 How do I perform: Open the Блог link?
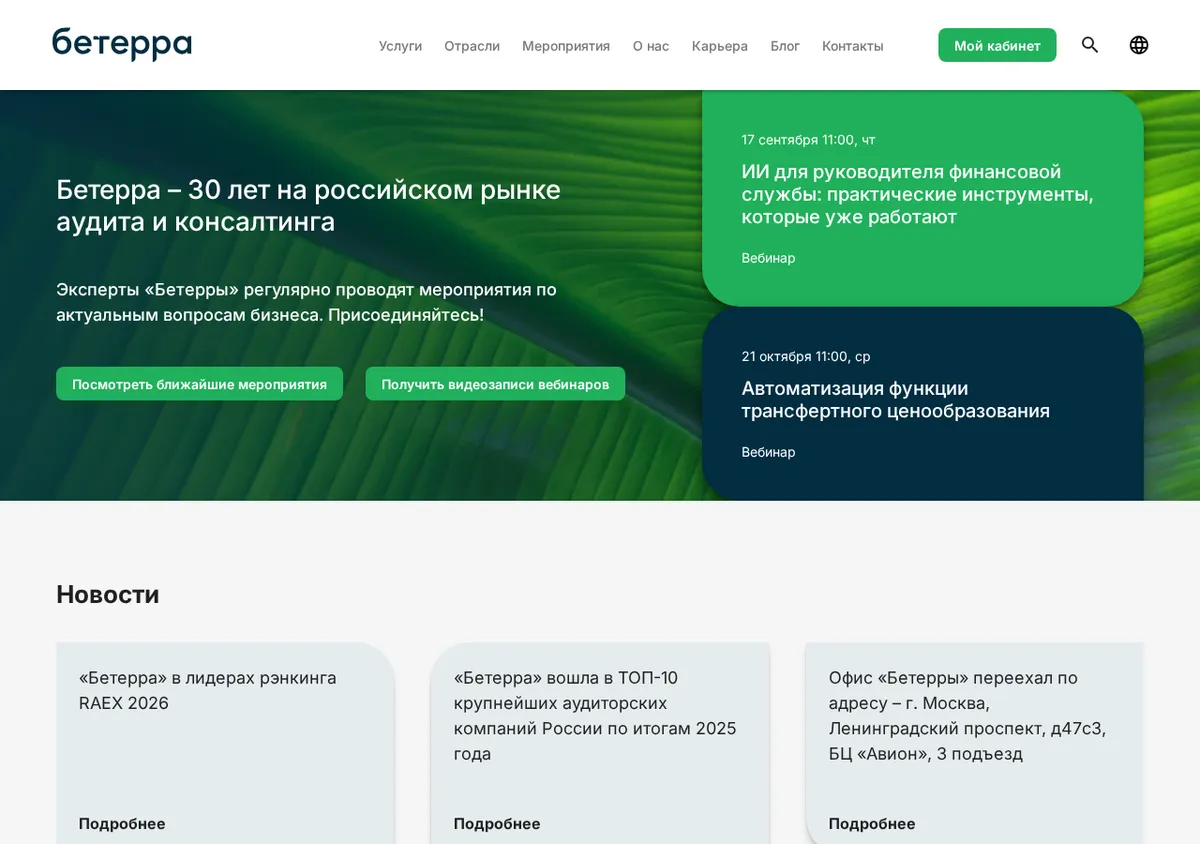785,46
